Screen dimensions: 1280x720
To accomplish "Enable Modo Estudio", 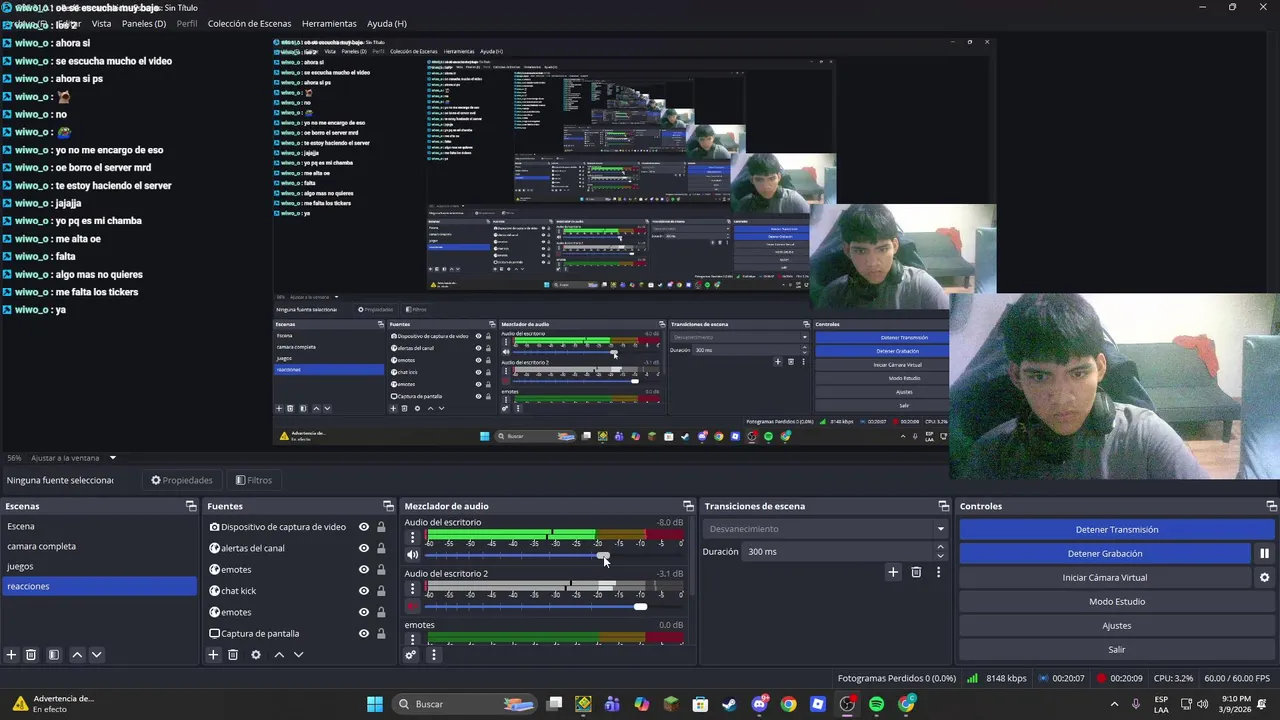I will 1117,601.
